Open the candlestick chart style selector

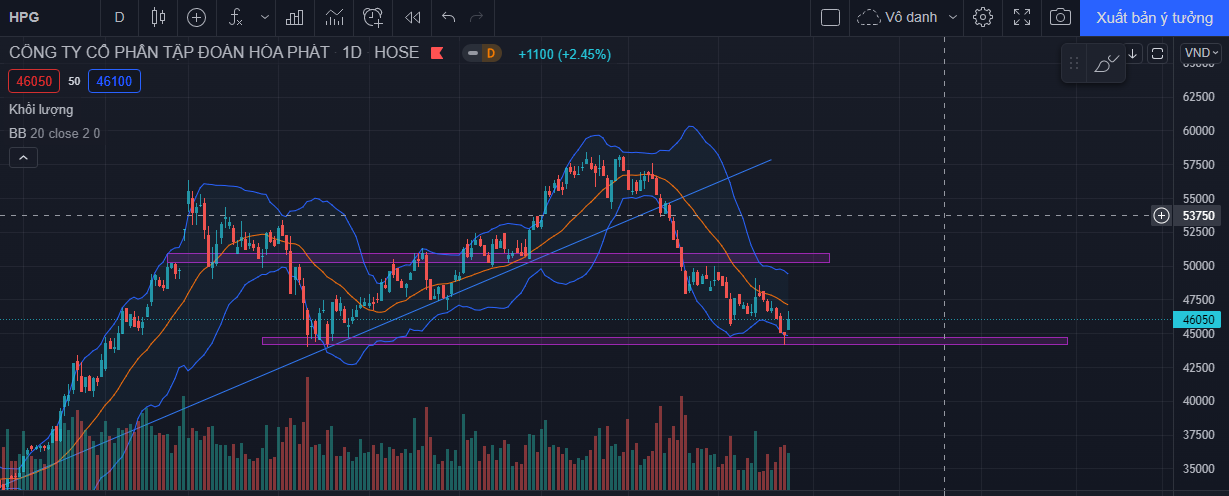(158, 17)
